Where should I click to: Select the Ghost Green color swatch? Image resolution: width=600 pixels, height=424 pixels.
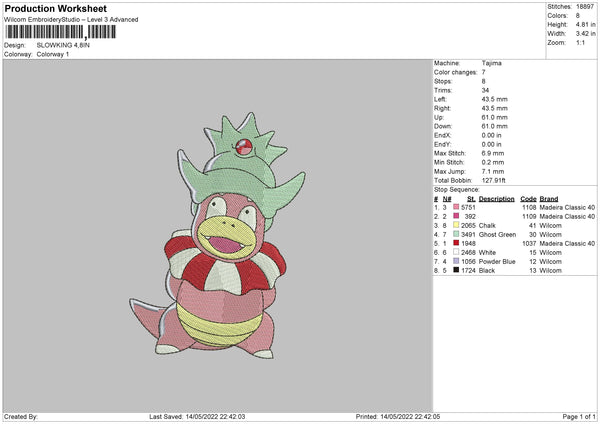tap(456, 234)
